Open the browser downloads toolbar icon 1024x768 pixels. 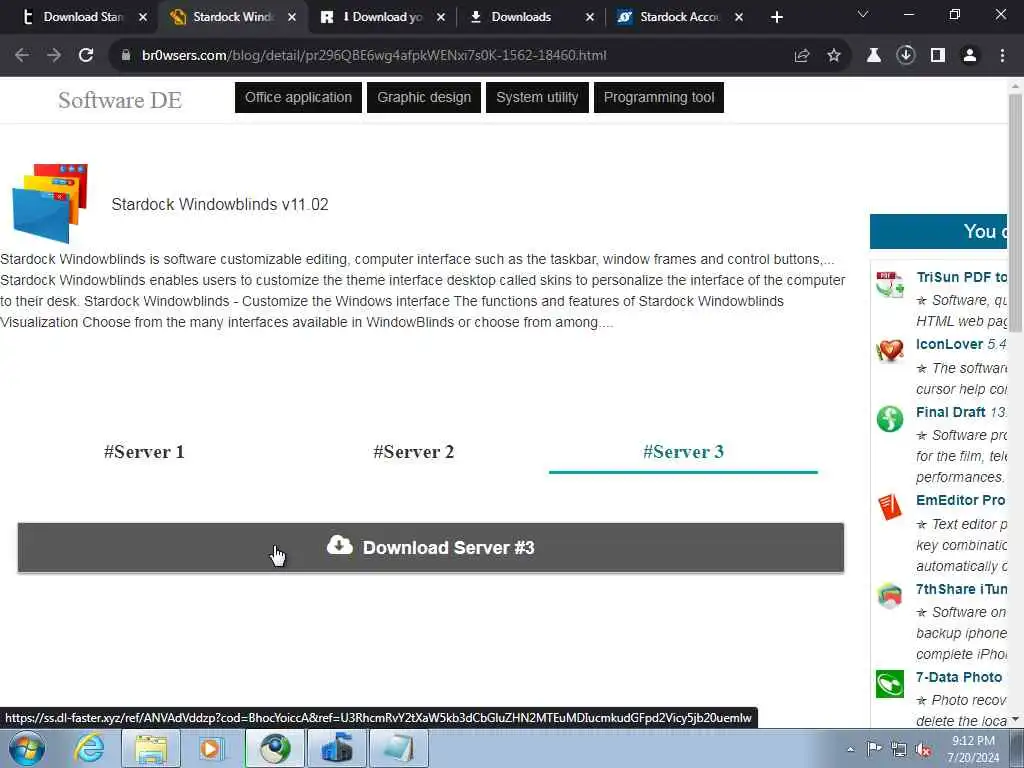coord(905,56)
